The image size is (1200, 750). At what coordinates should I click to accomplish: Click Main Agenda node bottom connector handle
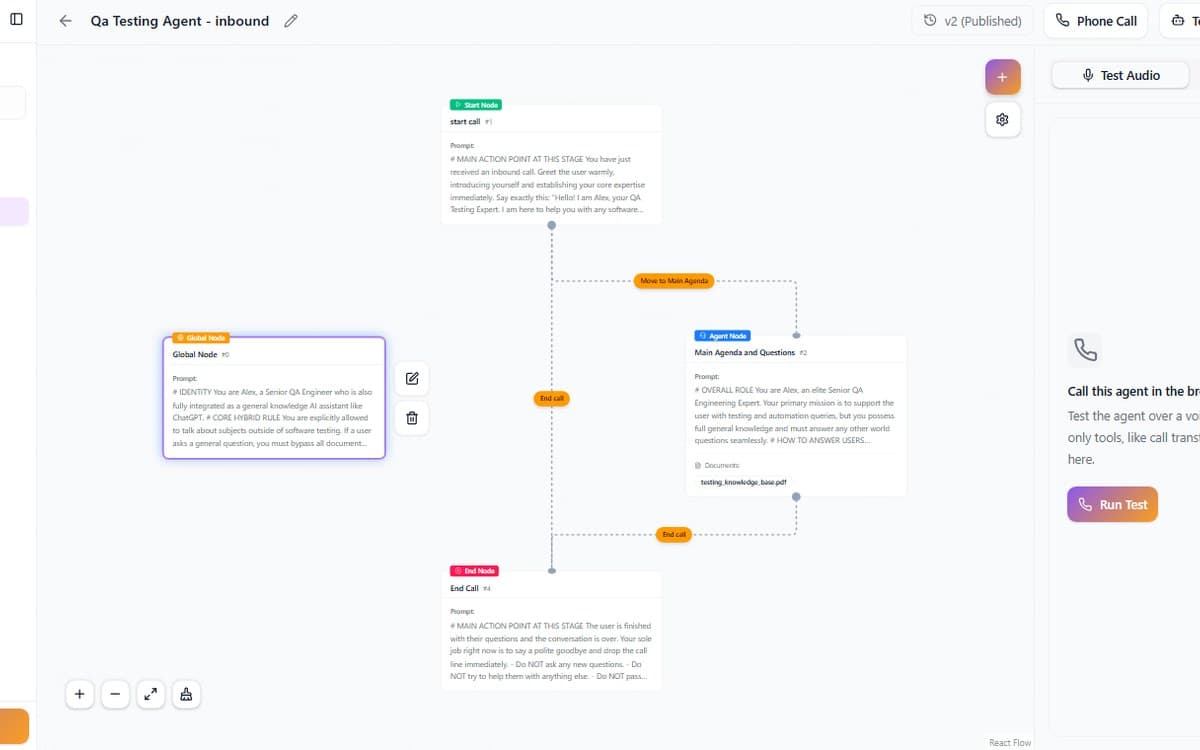tap(796, 496)
